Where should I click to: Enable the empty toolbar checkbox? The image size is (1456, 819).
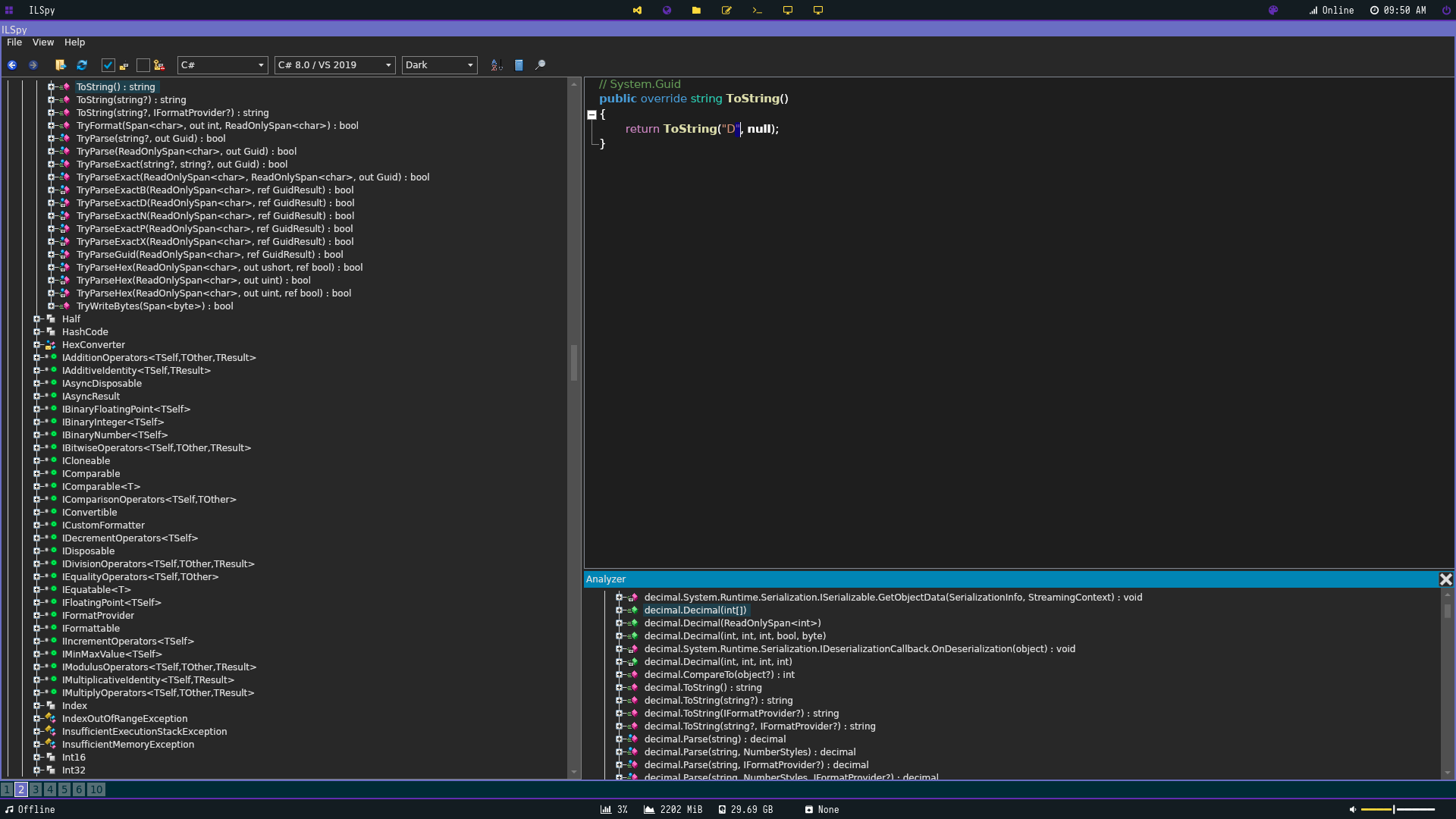click(x=143, y=65)
